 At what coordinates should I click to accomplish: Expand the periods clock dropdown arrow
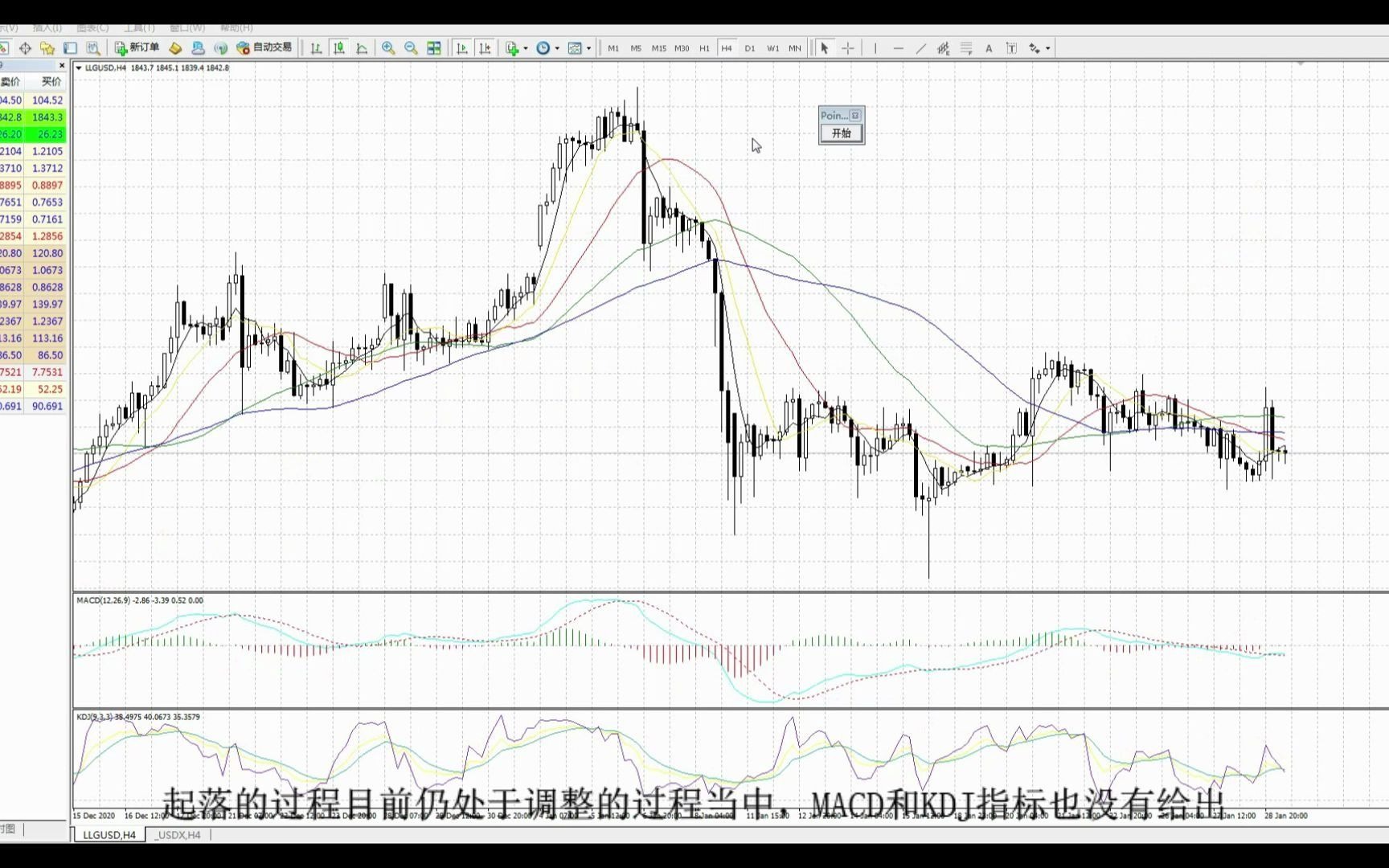click(557, 48)
